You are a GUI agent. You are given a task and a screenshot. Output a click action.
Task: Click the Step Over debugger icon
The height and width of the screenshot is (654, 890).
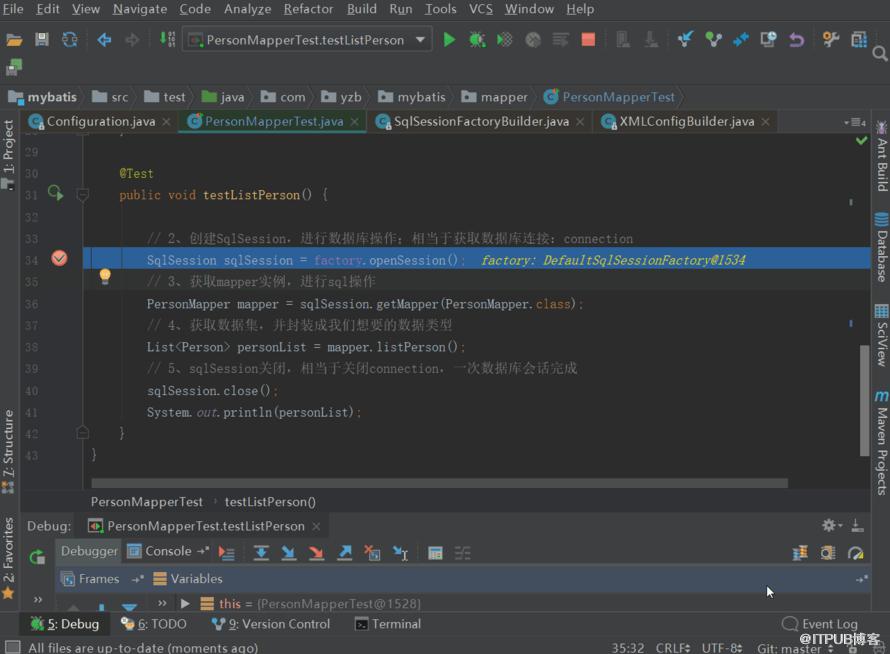[x=261, y=553]
